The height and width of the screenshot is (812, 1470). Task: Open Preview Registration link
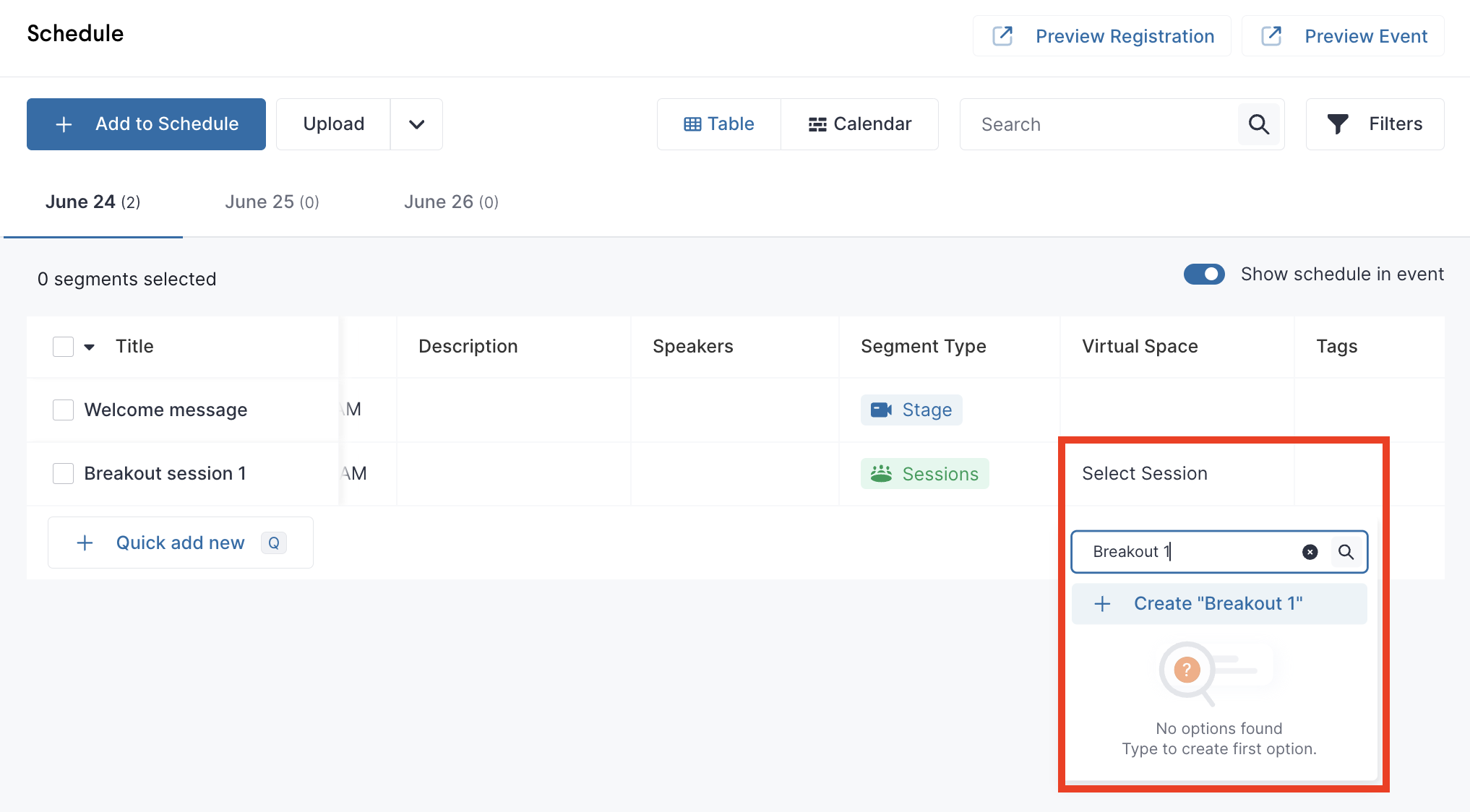(1102, 36)
